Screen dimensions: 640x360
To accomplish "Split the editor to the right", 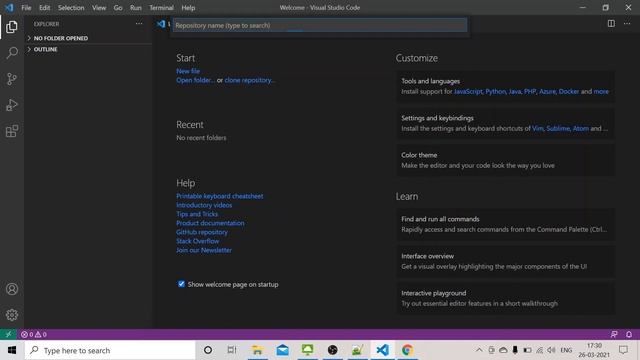I will pos(611,24).
